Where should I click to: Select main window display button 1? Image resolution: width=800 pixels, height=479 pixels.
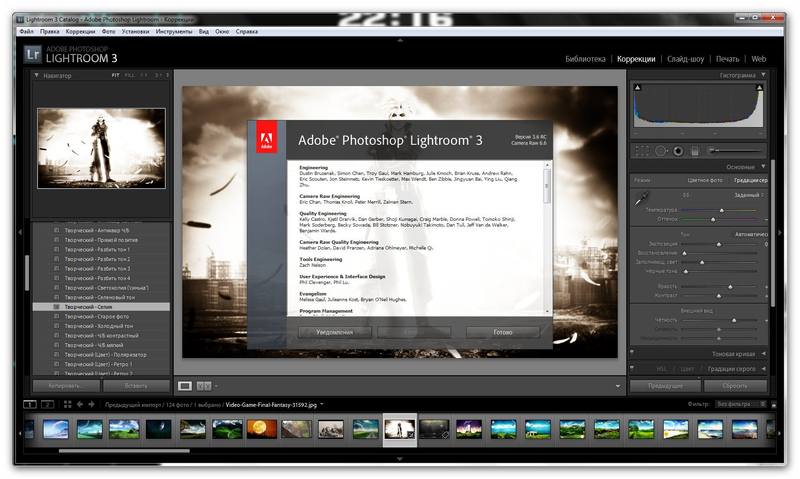click(x=30, y=405)
